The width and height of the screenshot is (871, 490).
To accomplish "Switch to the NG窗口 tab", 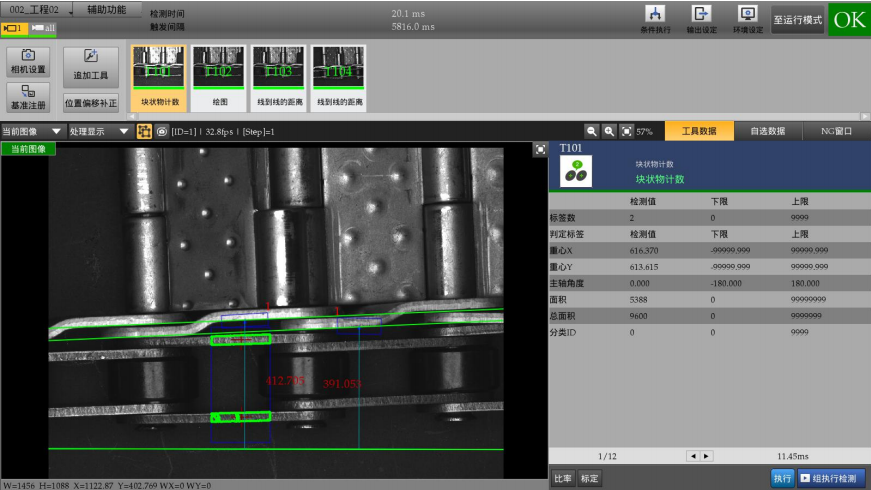I will click(836, 131).
